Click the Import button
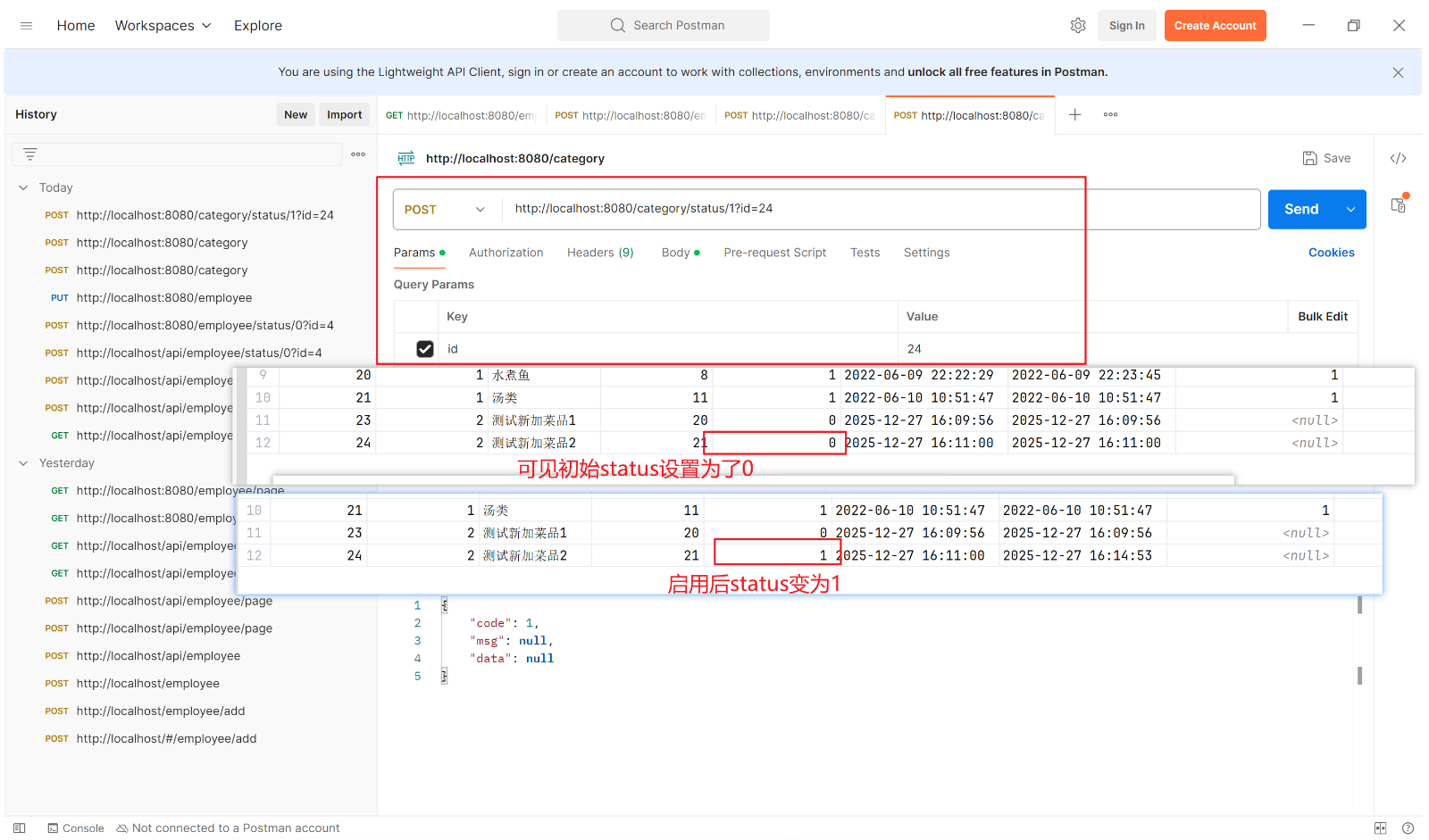This screenshot has height=840, width=1429. [344, 114]
